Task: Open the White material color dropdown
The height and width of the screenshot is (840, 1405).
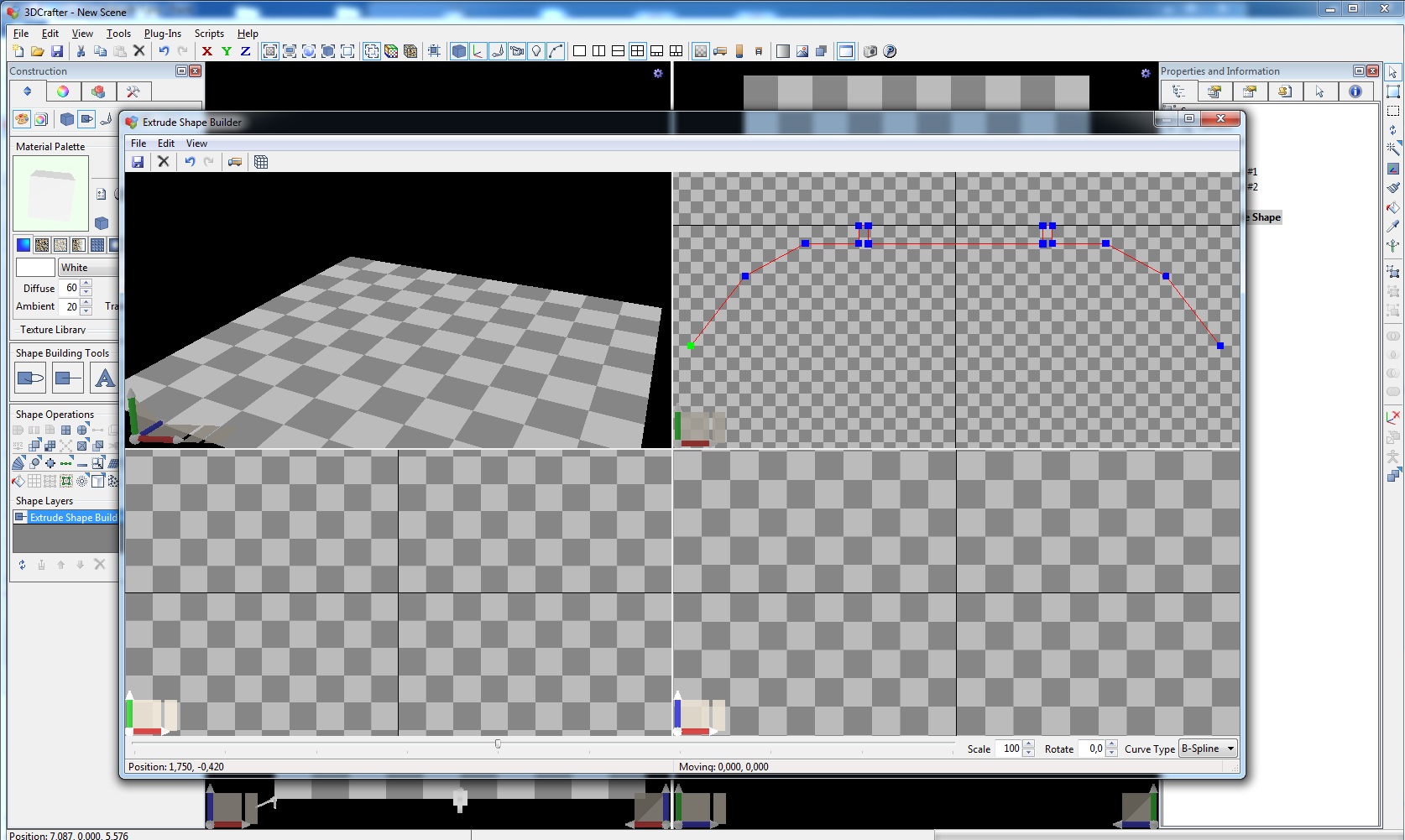Action: (87, 268)
